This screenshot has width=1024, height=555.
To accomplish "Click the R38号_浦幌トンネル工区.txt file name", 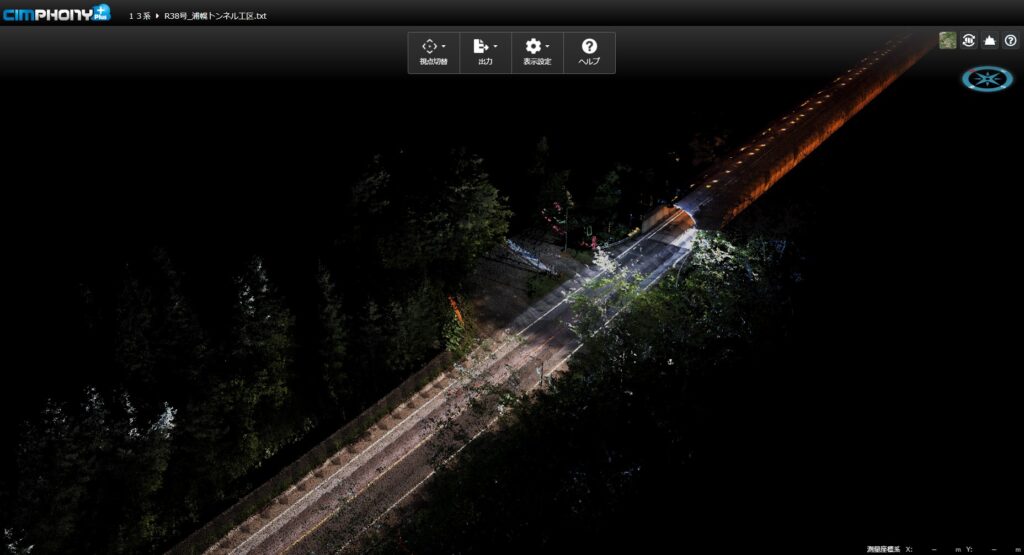I will coord(215,16).
